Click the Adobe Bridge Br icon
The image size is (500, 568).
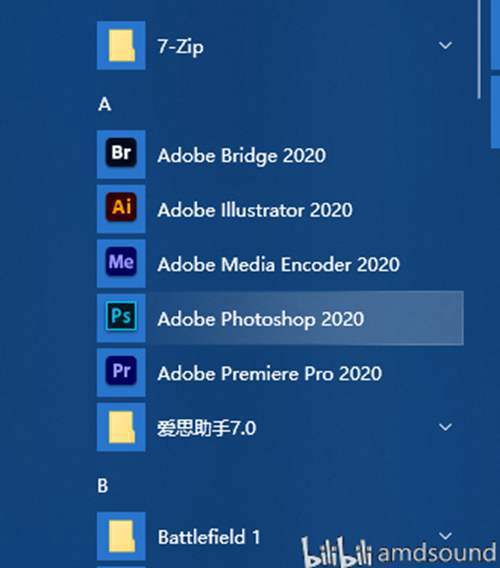121,154
